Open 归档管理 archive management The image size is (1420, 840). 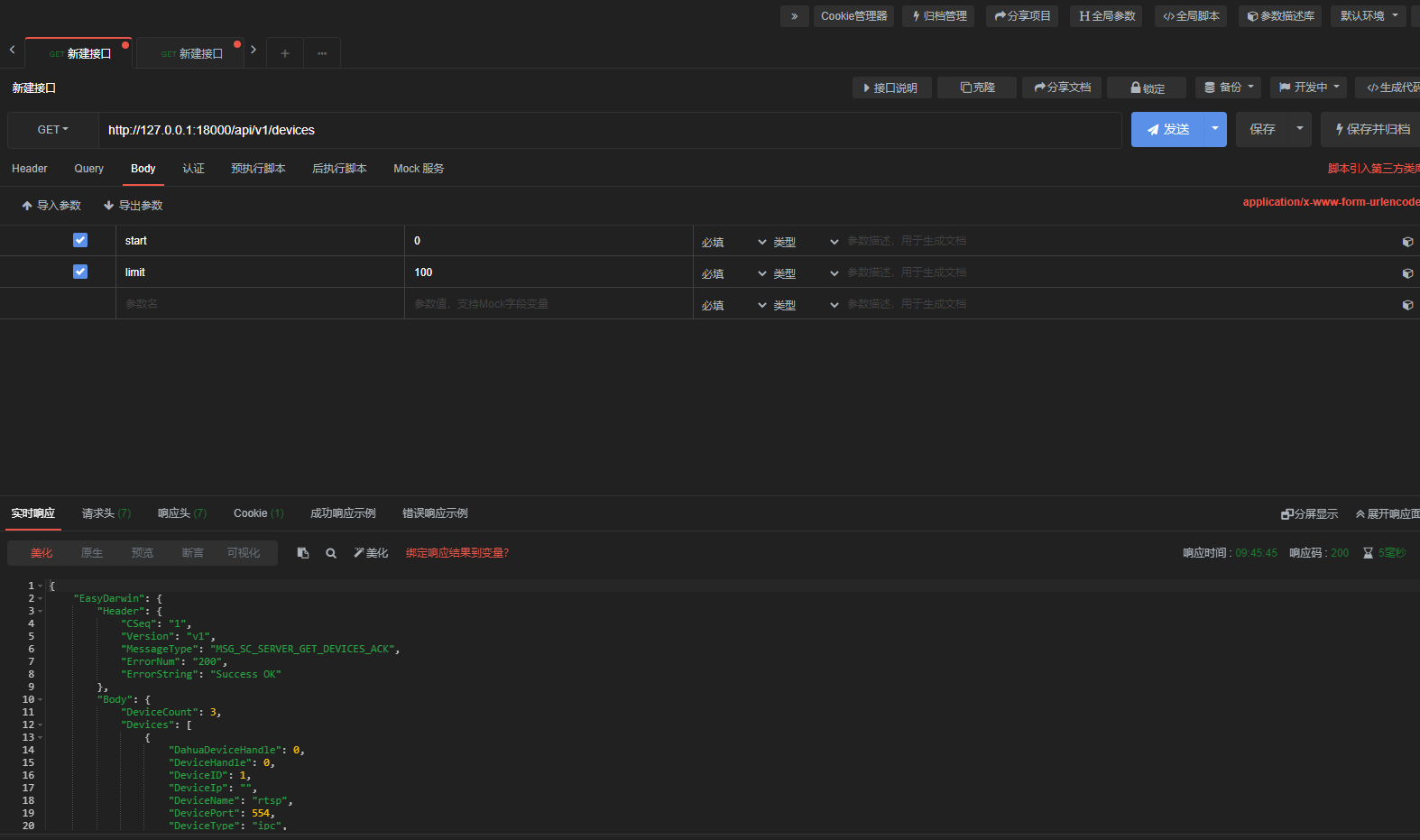pos(939,16)
